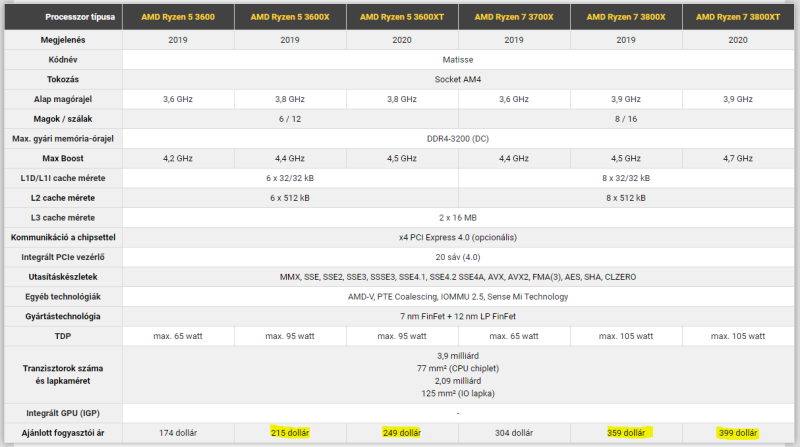Click the Utasításkészletek row label
Screen dimensions: 800x447
tap(63, 277)
